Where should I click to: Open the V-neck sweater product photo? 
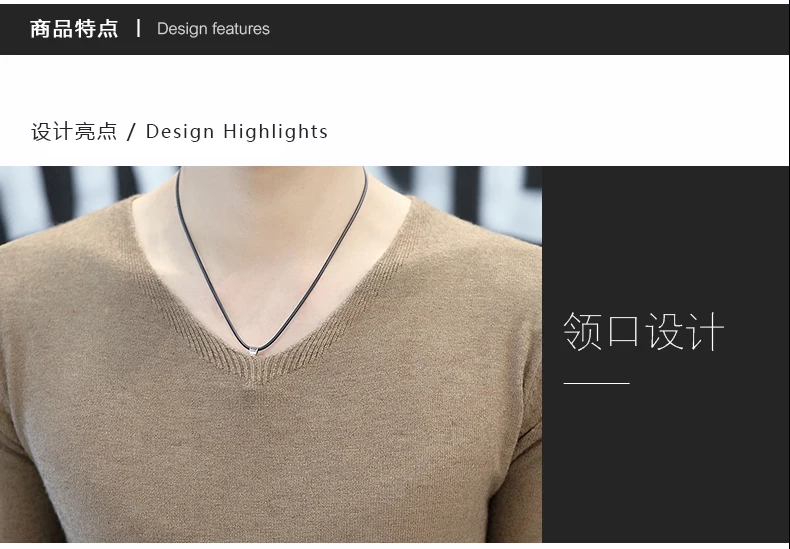(271, 354)
